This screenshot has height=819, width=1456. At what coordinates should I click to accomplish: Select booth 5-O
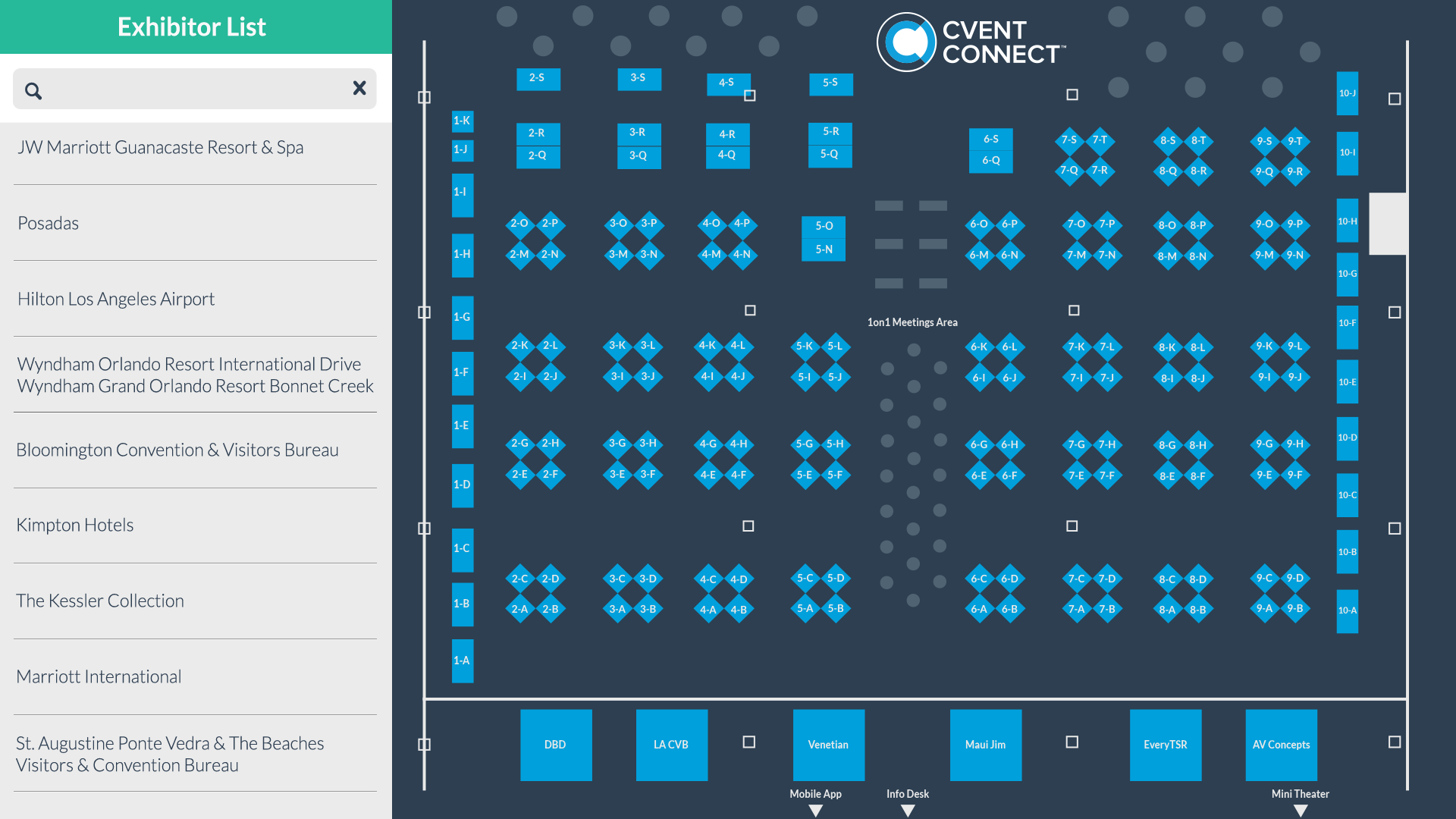tap(824, 227)
